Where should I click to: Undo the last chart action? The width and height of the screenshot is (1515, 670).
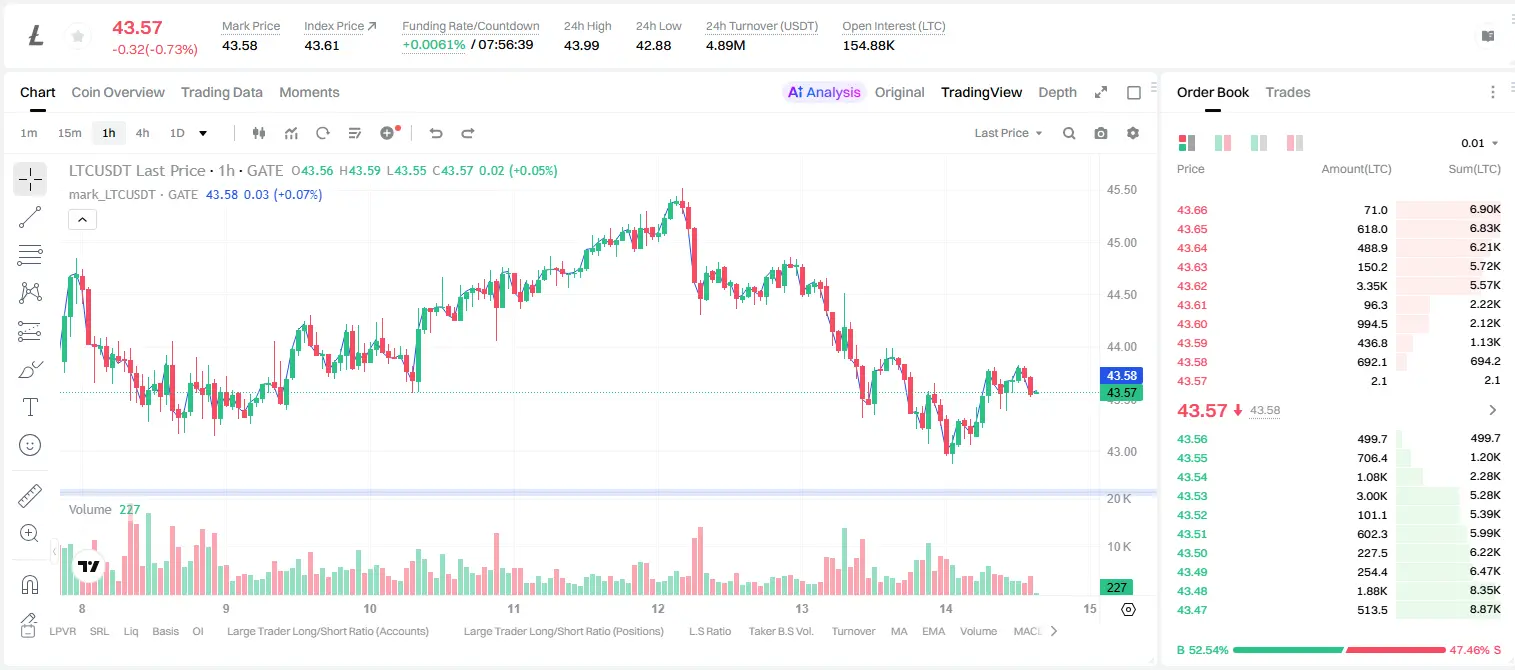click(435, 133)
